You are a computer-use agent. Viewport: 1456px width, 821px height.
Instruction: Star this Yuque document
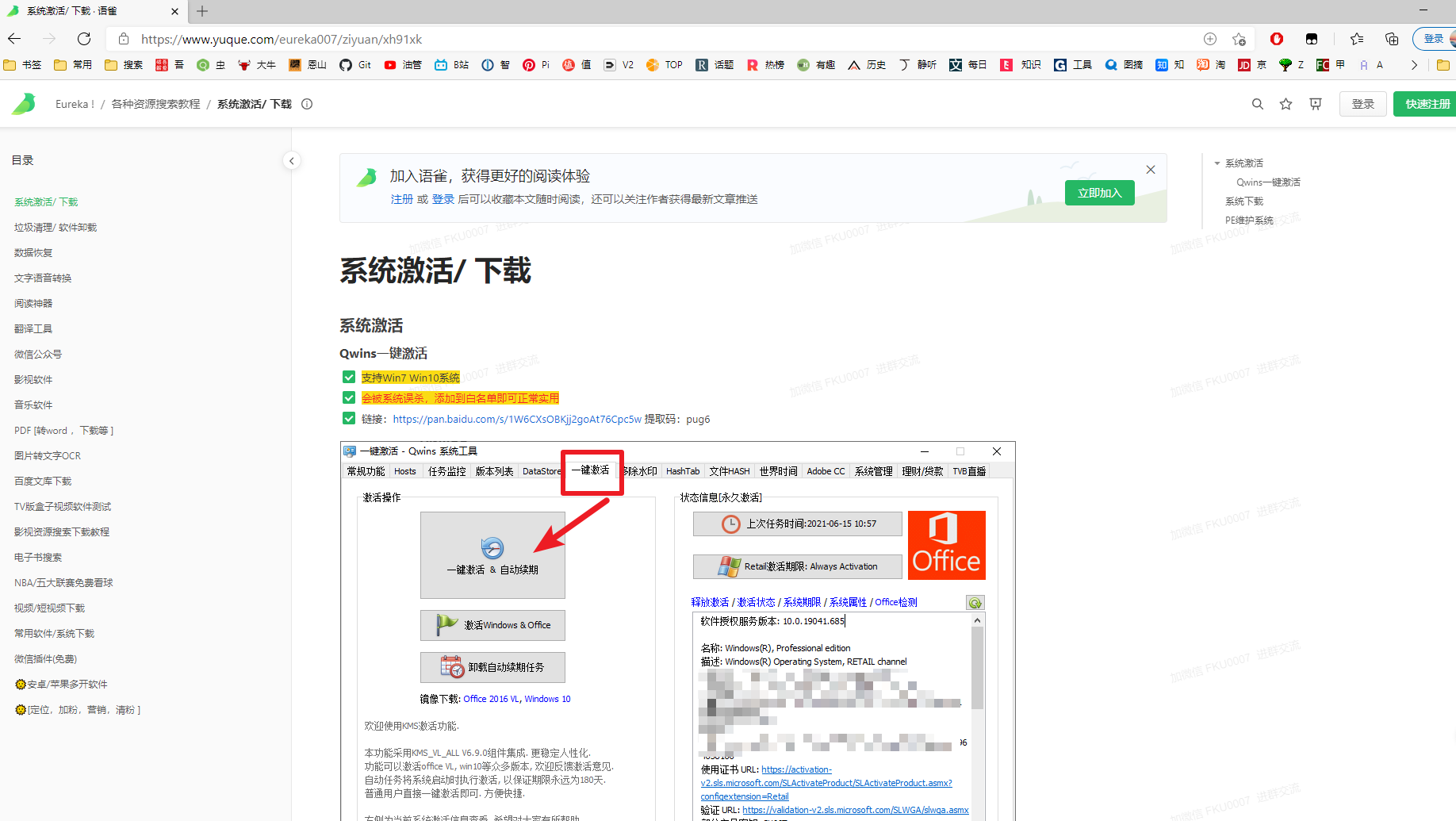point(1286,104)
